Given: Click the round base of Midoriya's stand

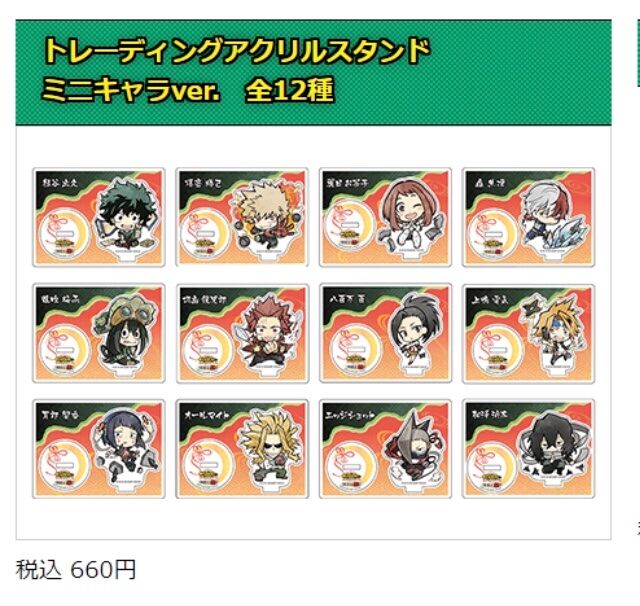Looking at the screenshot, I should (x=63, y=233).
